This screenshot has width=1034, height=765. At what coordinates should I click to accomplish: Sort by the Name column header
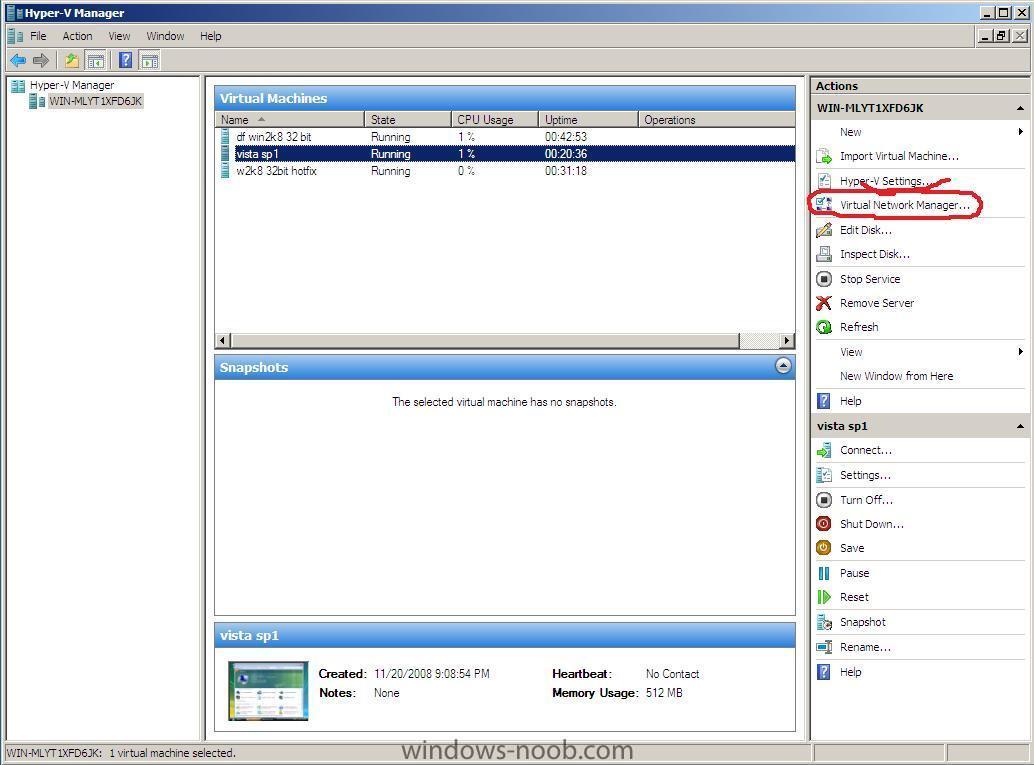point(289,119)
